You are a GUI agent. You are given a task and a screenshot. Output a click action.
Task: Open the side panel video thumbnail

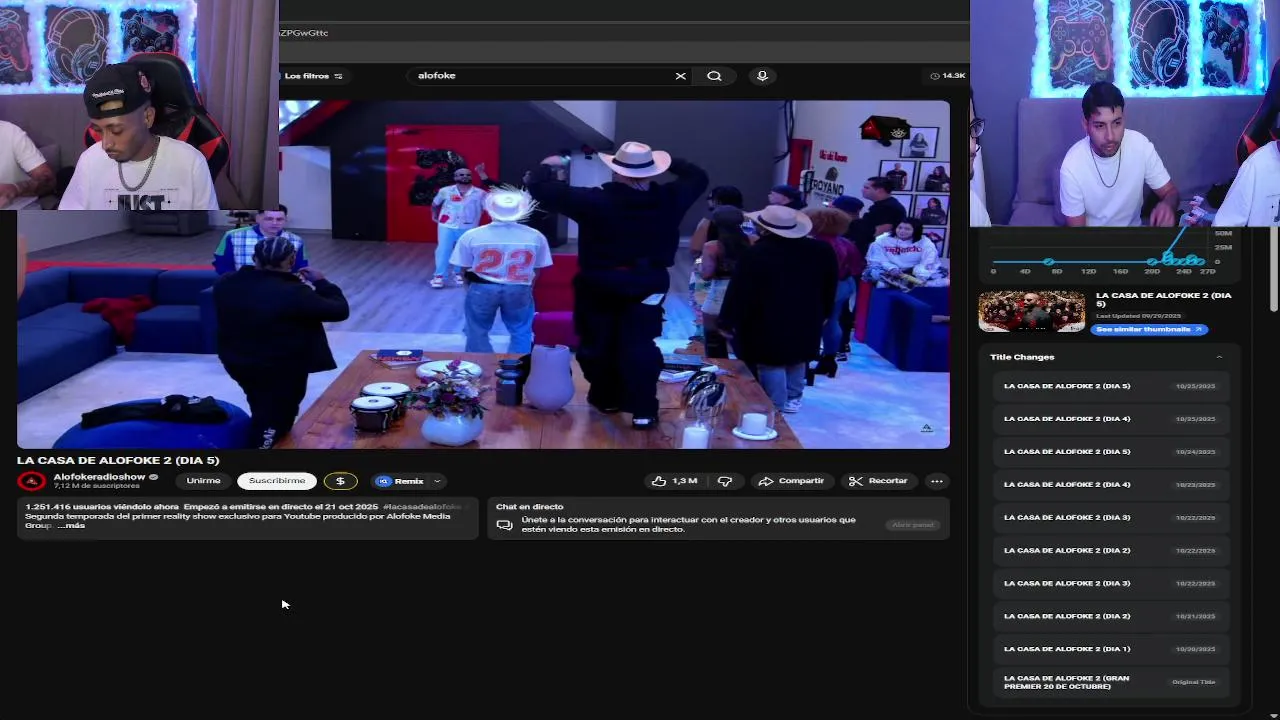(x=1031, y=311)
